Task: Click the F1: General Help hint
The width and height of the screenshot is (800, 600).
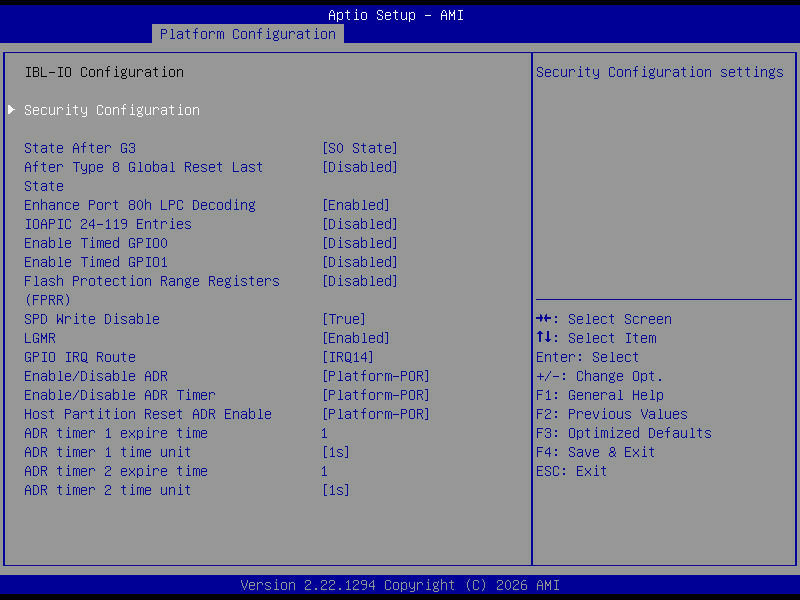Action: pos(599,395)
